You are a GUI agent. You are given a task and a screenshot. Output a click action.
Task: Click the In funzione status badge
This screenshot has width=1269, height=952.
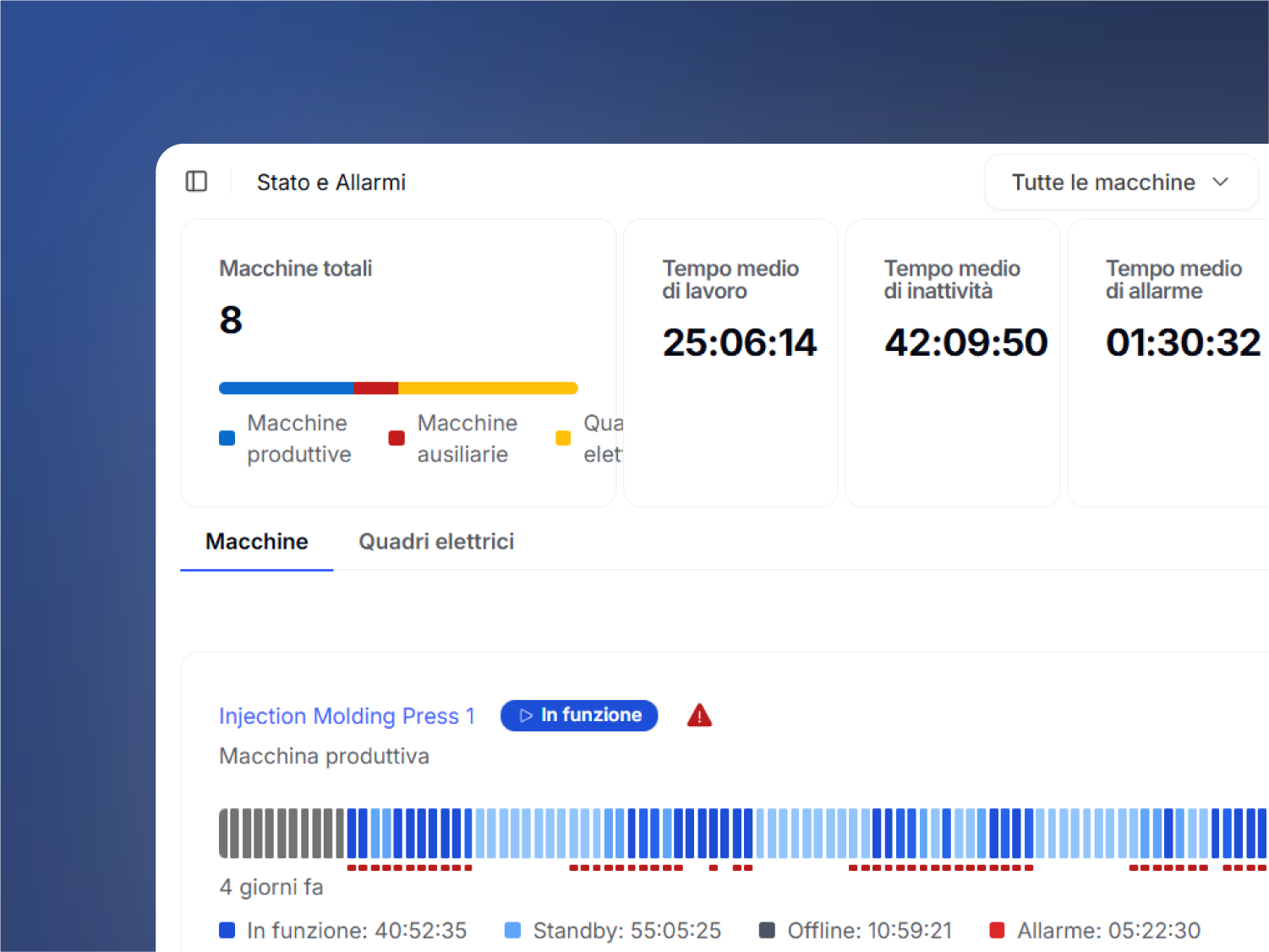tap(579, 715)
